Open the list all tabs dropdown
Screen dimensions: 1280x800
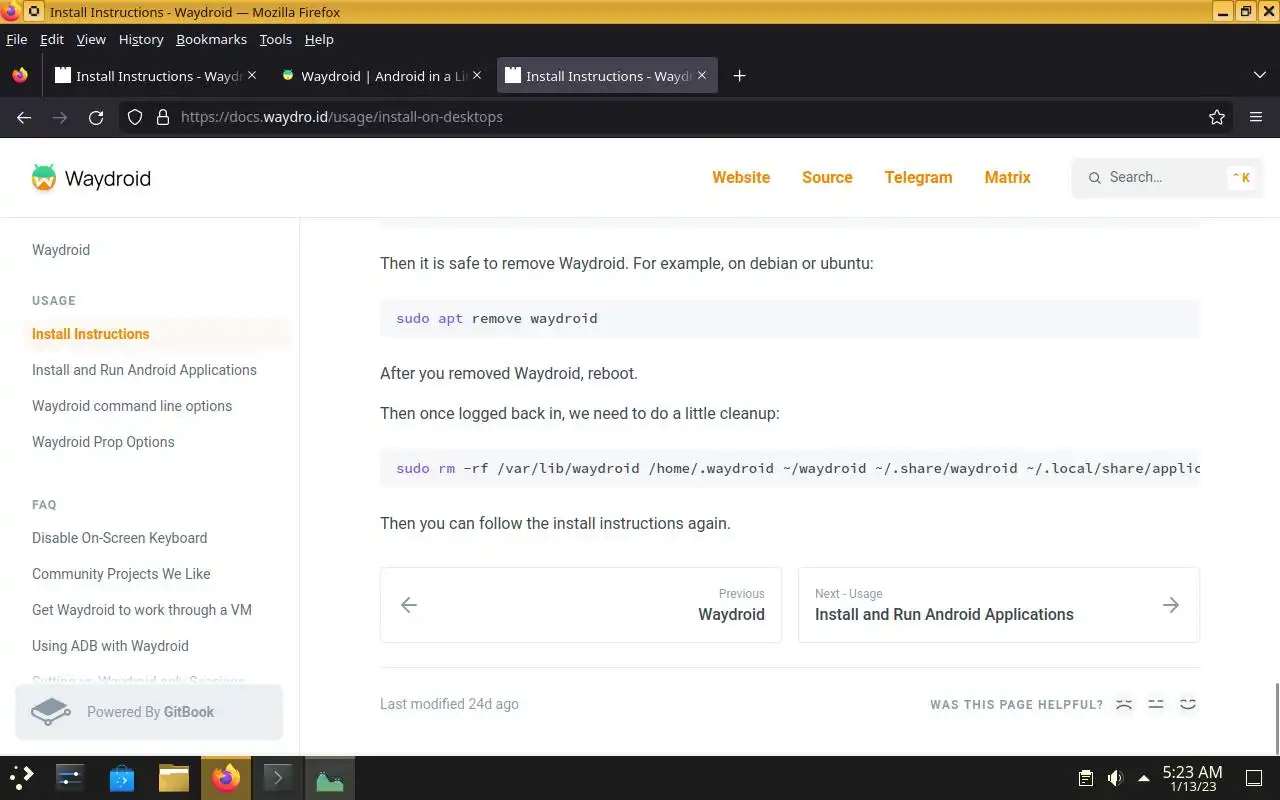tap(1259, 76)
